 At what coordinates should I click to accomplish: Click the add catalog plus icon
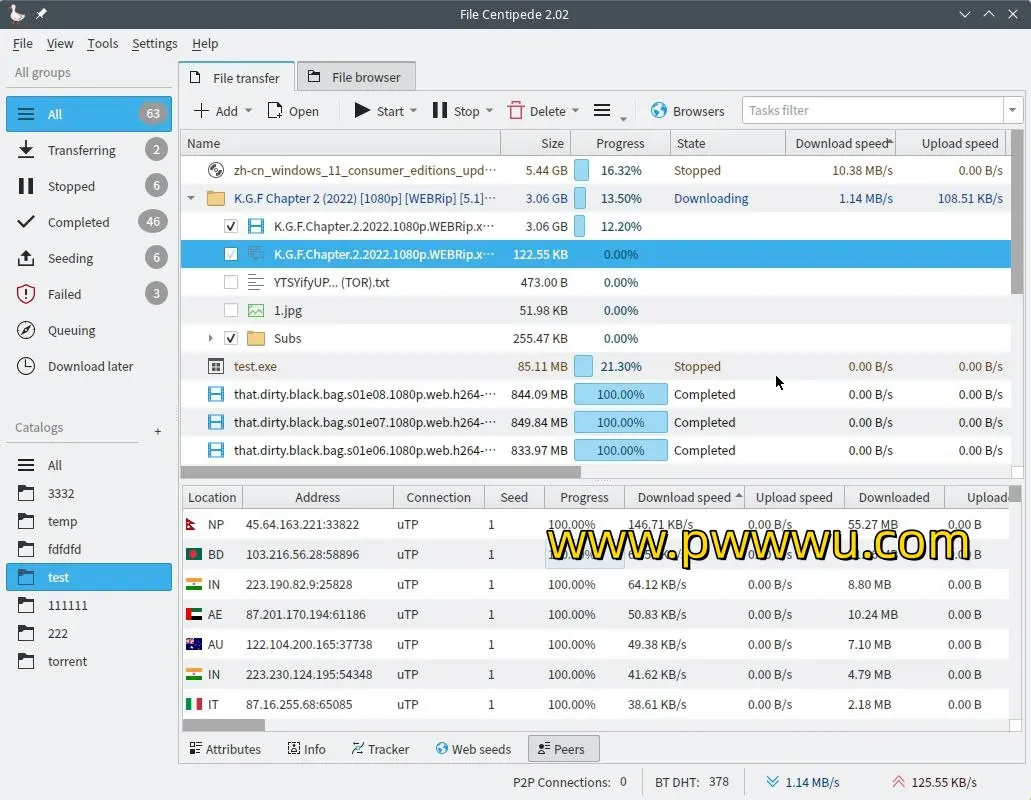[x=158, y=431]
